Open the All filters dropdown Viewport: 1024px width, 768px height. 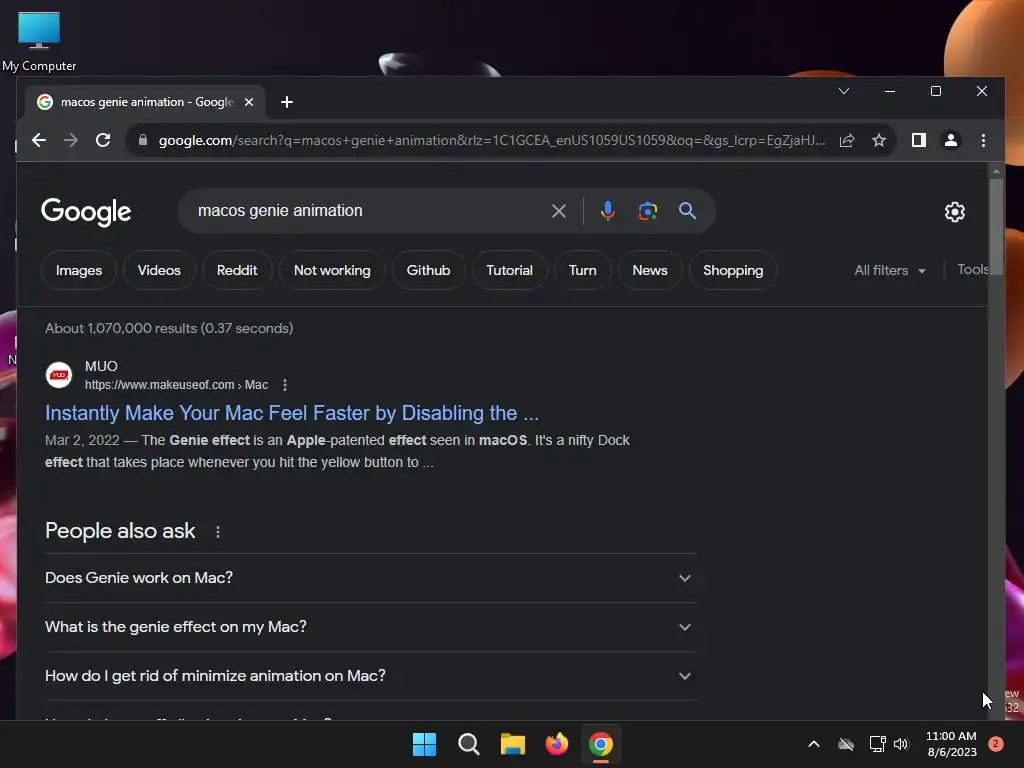coord(890,270)
